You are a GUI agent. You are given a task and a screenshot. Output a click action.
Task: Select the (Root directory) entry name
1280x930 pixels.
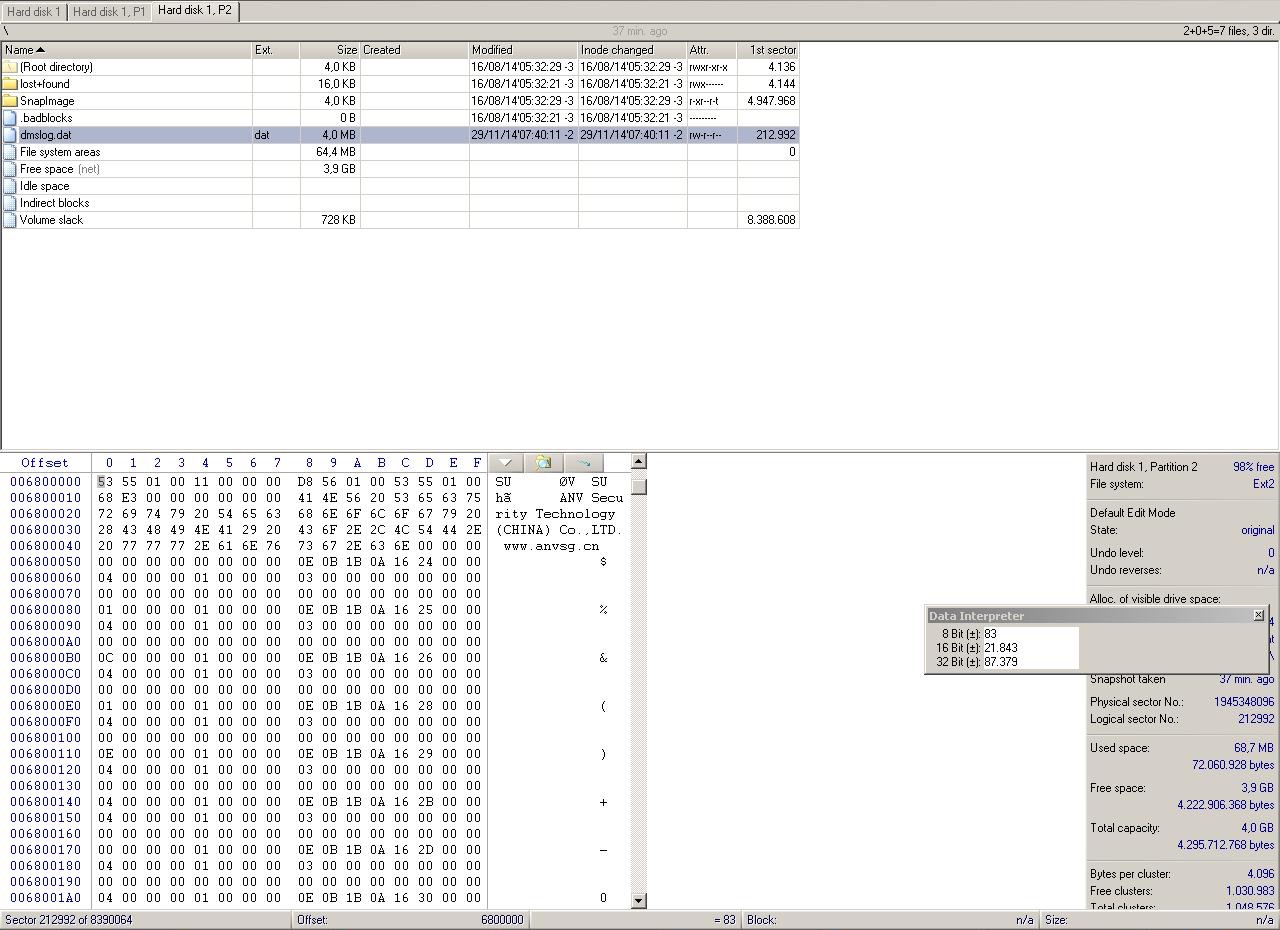pyautogui.click(x=56, y=67)
